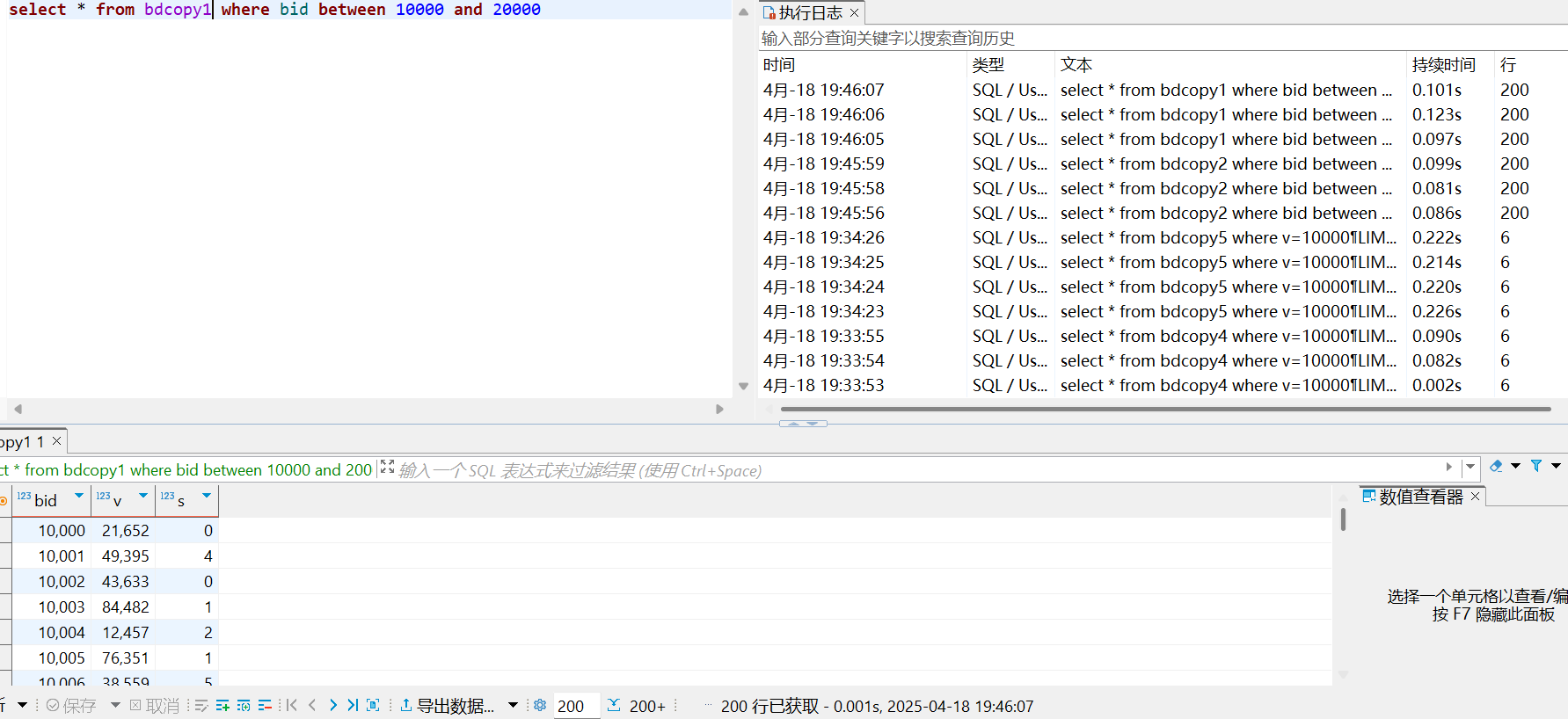
Task: Click the cell with v value 49,395
Action: click(123, 556)
